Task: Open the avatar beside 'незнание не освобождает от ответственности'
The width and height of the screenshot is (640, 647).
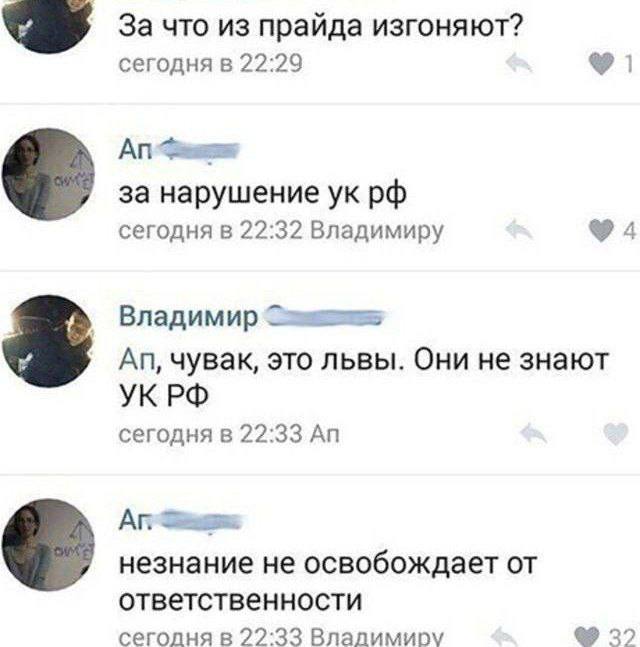Action: pos(48,545)
